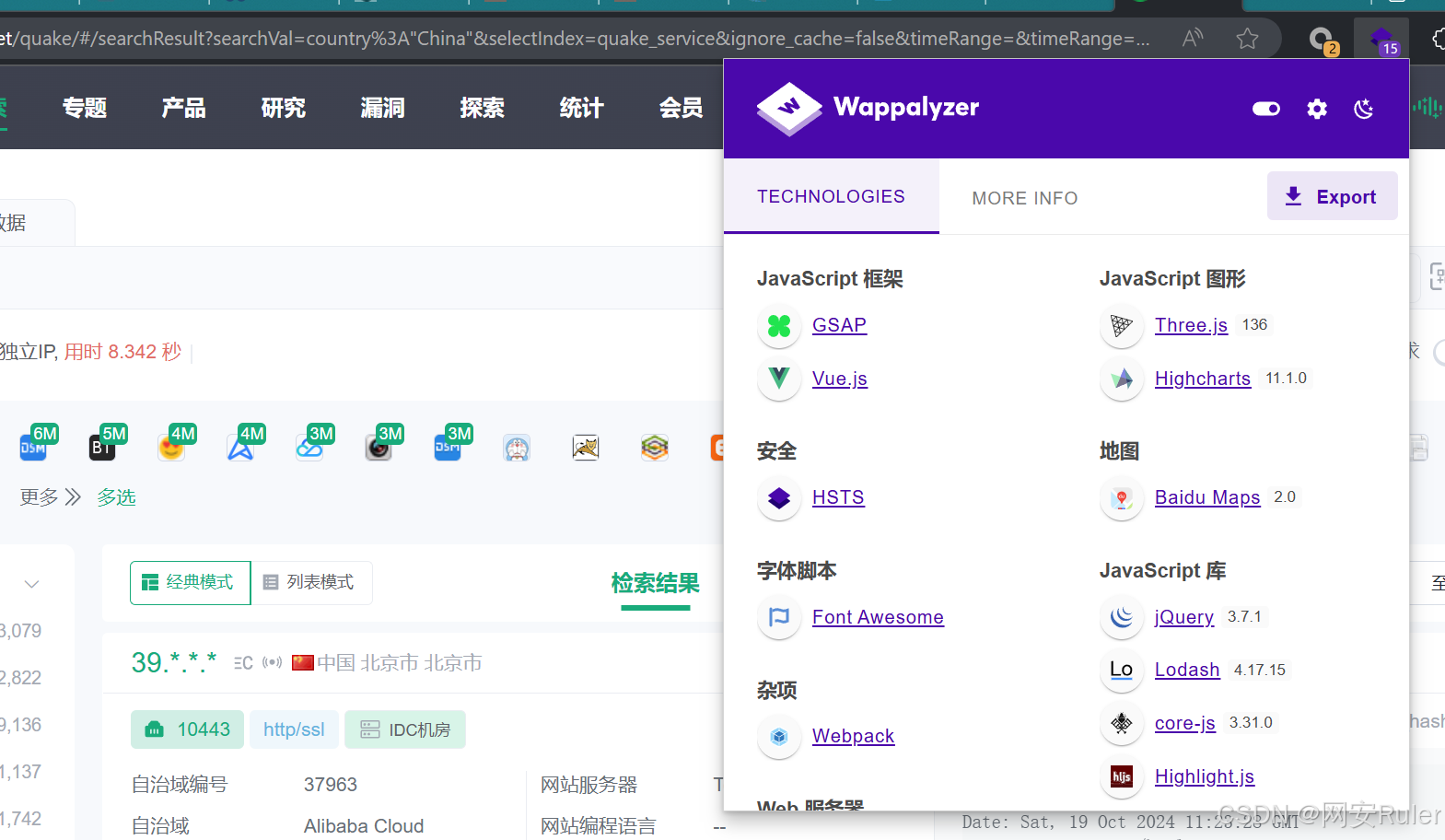Select the service icon badged 5M
1445x840 pixels.
[104, 446]
